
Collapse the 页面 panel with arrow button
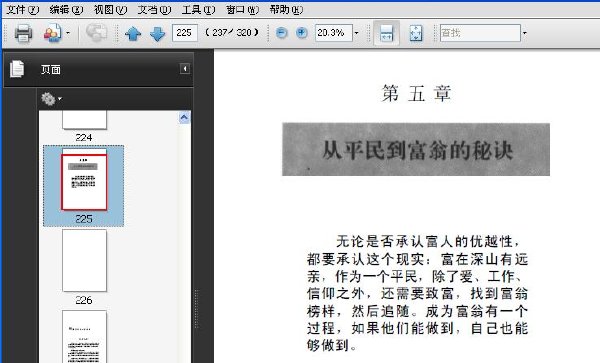tap(185, 69)
